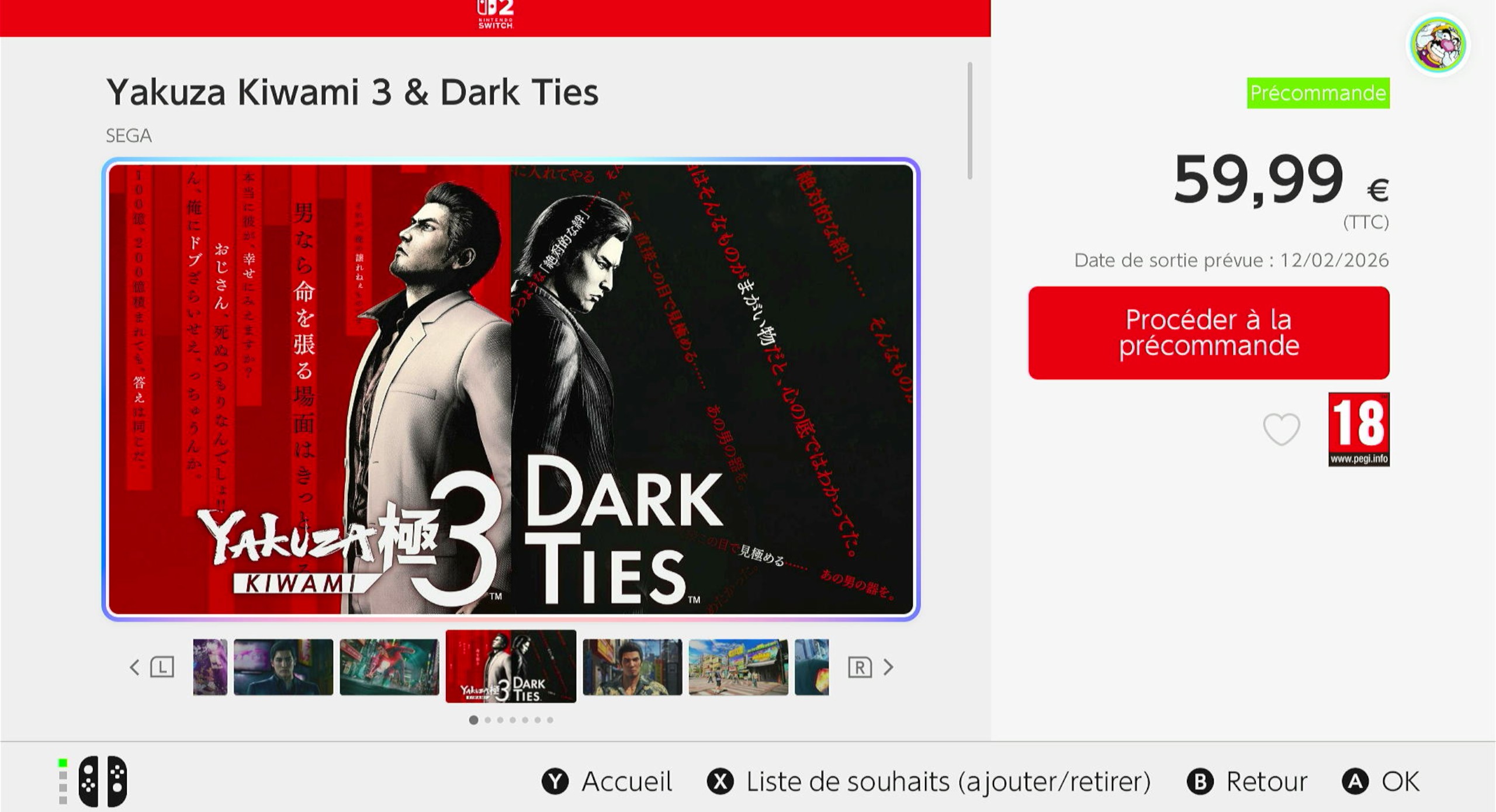Screen dimensions: 1496x812
Task: Go to next screenshot with right chevron
Action: pos(888,667)
